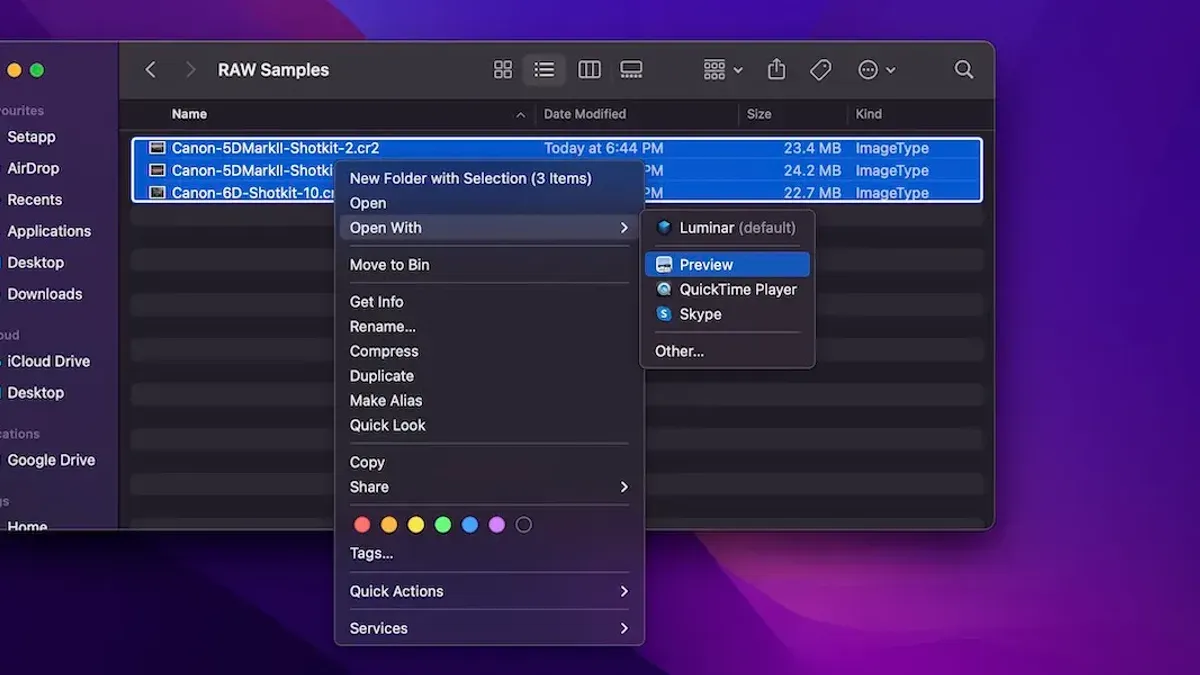Click file icon of Canon-6D-Shotkit-10 row
1200x675 pixels.
pos(156,192)
